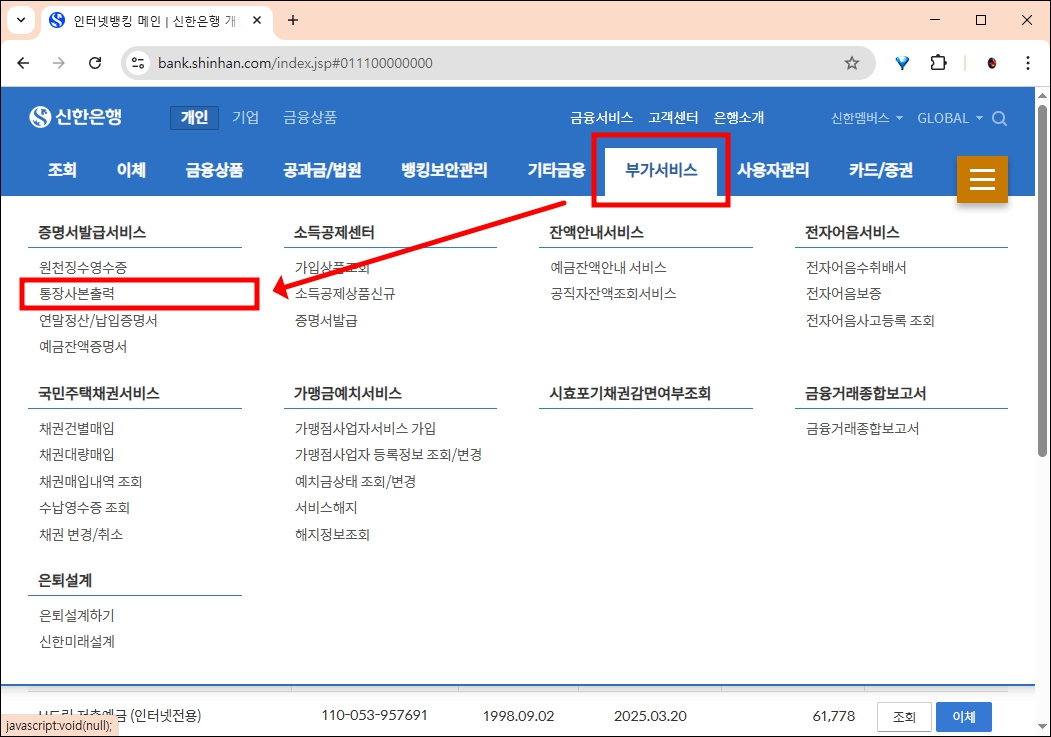The height and width of the screenshot is (737, 1051).
Task: Open the browser extensions puzzle icon
Action: [938, 62]
